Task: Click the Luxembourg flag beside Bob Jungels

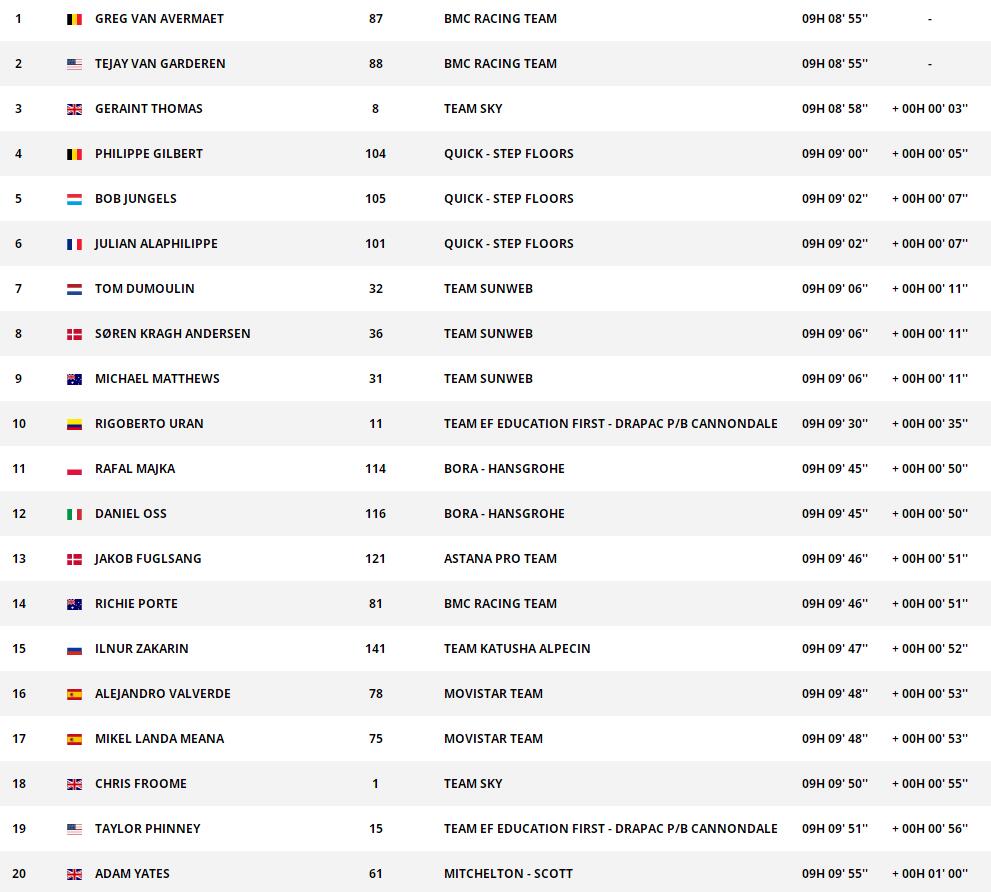Action: click(x=74, y=199)
